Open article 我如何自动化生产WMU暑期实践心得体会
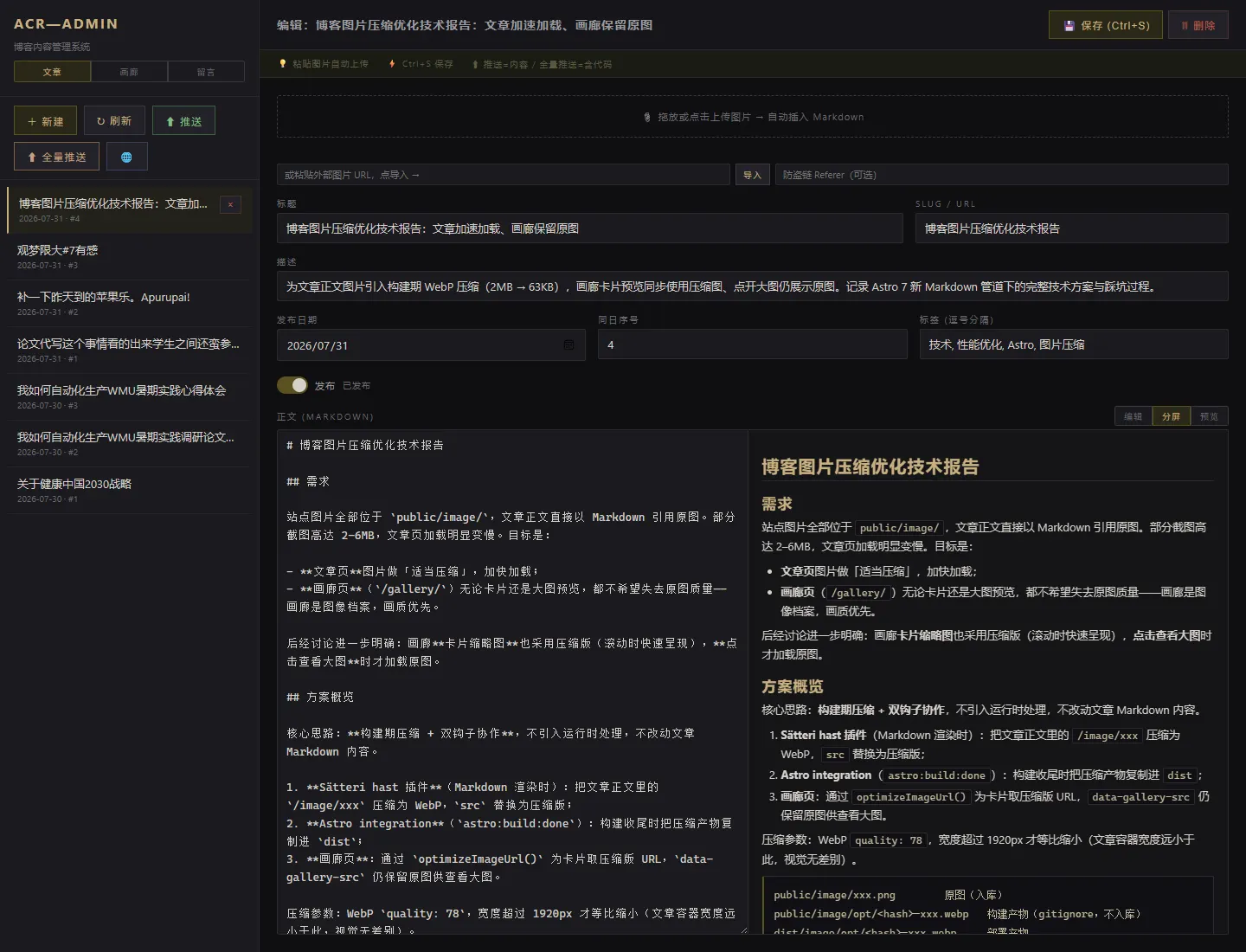Screen dimensions: 1246x952 [130, 397]
